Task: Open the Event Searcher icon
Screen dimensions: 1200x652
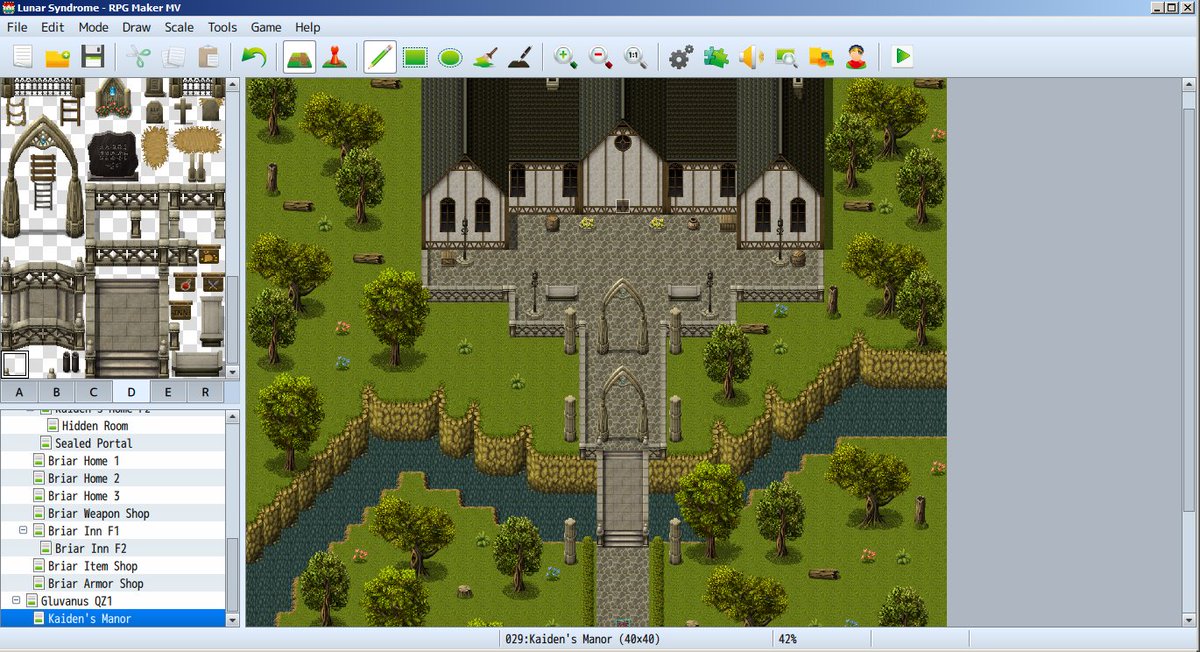Action: (x=786, y=57)
